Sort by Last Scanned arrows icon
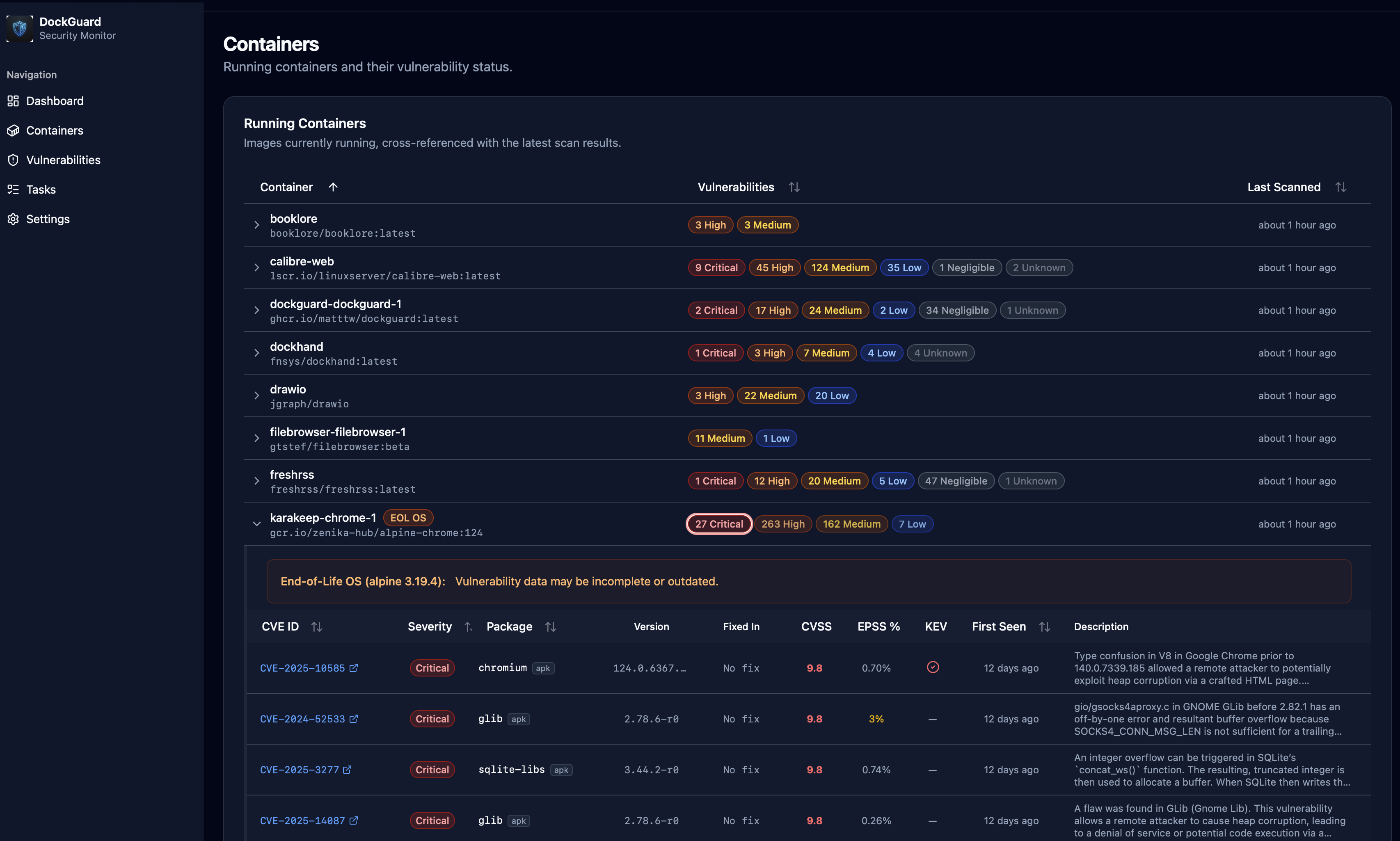 pyautogui.click(x=1341, y=187)
